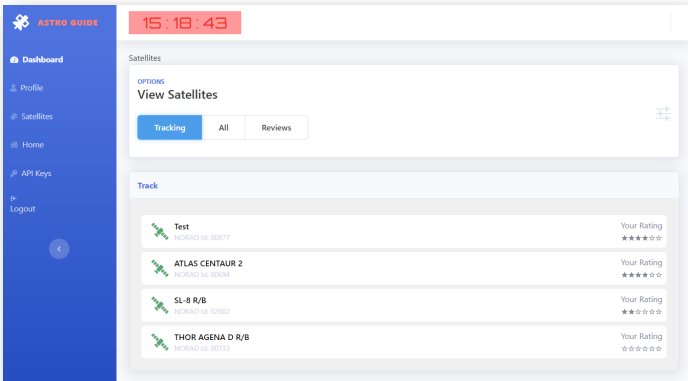Click the green satellite icon next to Test
688x381 pixels.
(x=160, y=231)
